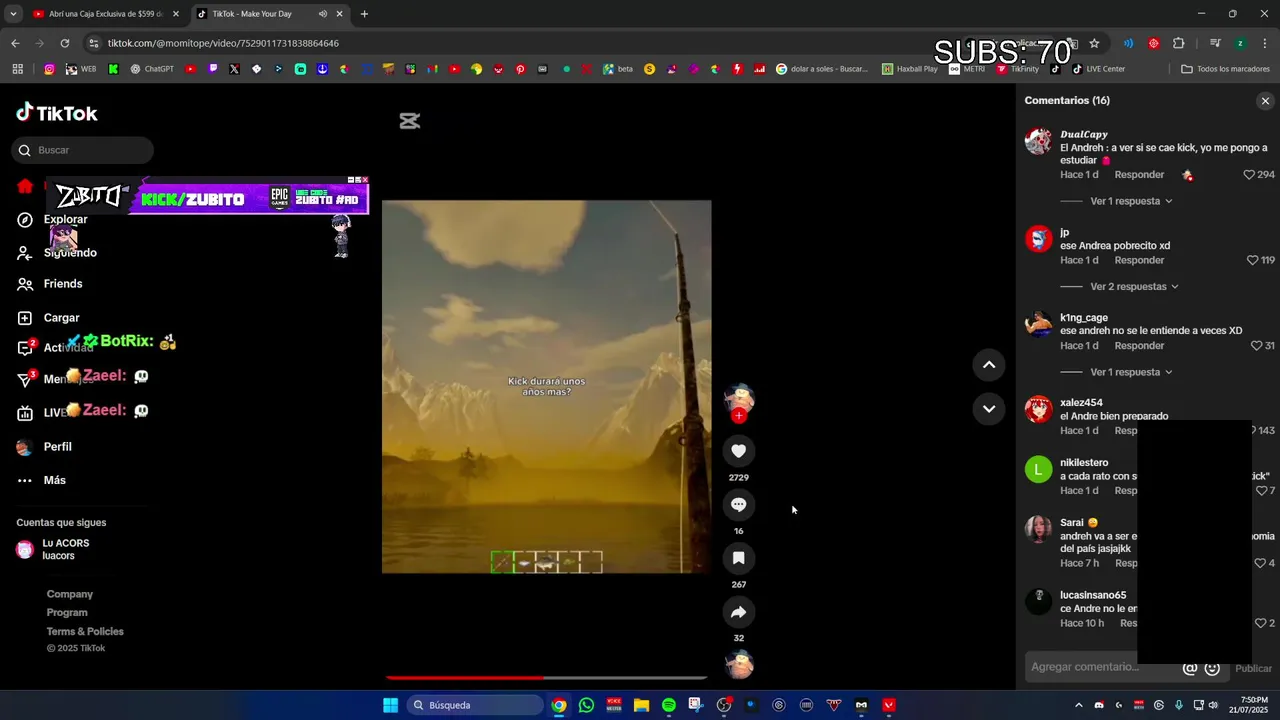Screen dimensions: 1280x720
Task: Open Cargar upload page
Action: click(x=61, y=318)
